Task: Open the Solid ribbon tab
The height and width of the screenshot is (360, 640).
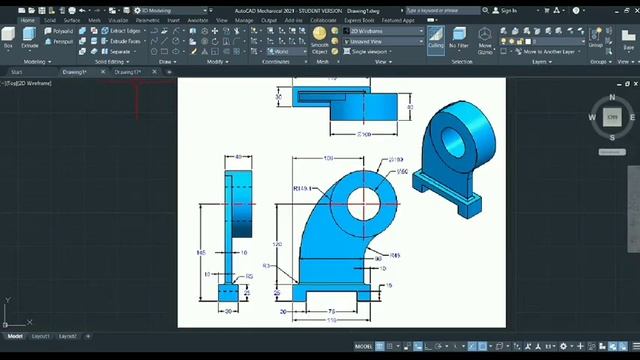Action: click(49, 20)
